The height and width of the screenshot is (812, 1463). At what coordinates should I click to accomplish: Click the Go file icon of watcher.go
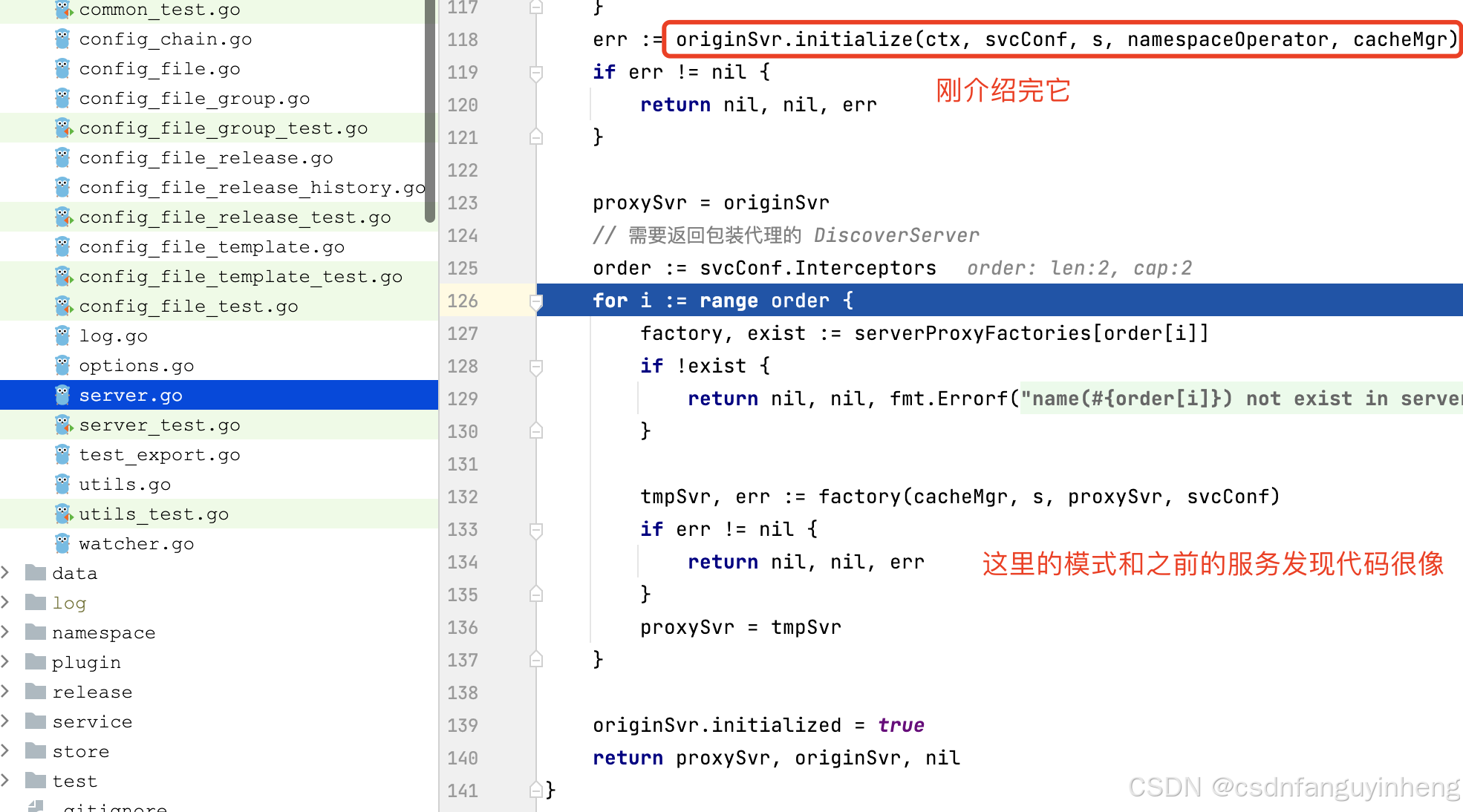click(63, 543)
